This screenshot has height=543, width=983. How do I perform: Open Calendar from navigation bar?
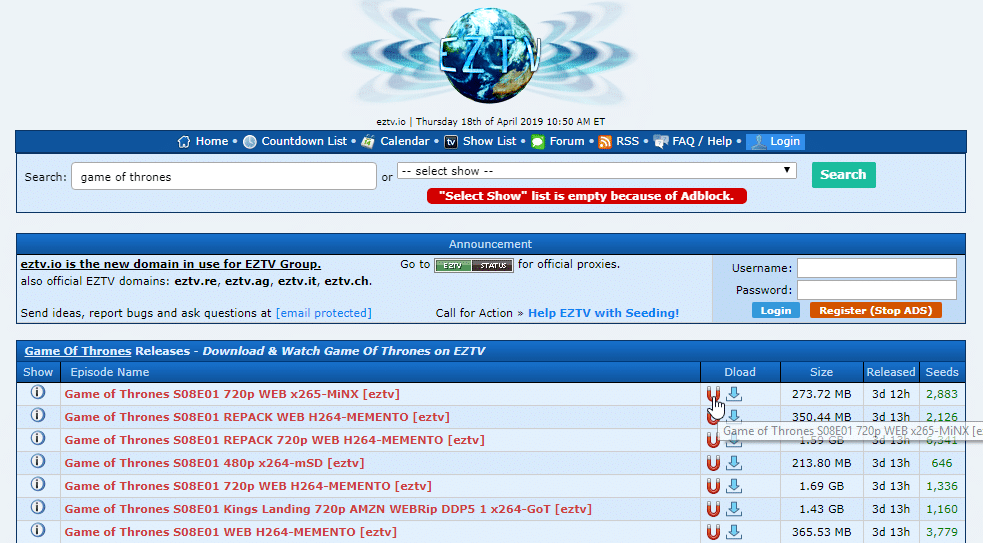(405, 141)
